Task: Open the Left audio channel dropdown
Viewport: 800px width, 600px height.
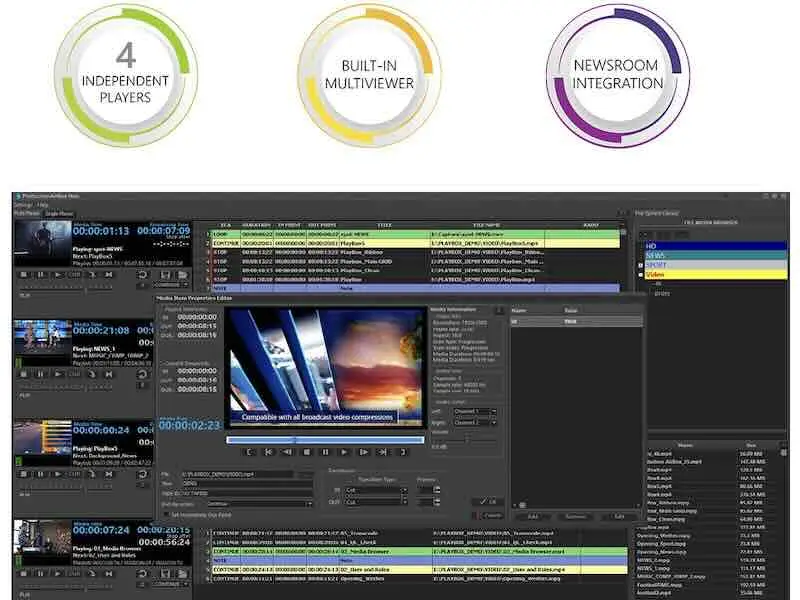Action: coord(475,411)
